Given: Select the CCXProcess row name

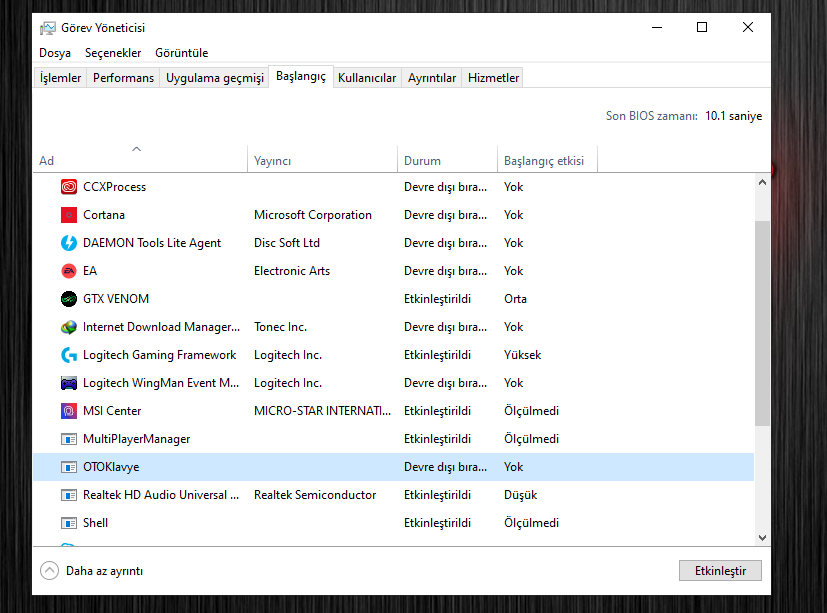Looking at the screenshot, I should coord(114,187).
